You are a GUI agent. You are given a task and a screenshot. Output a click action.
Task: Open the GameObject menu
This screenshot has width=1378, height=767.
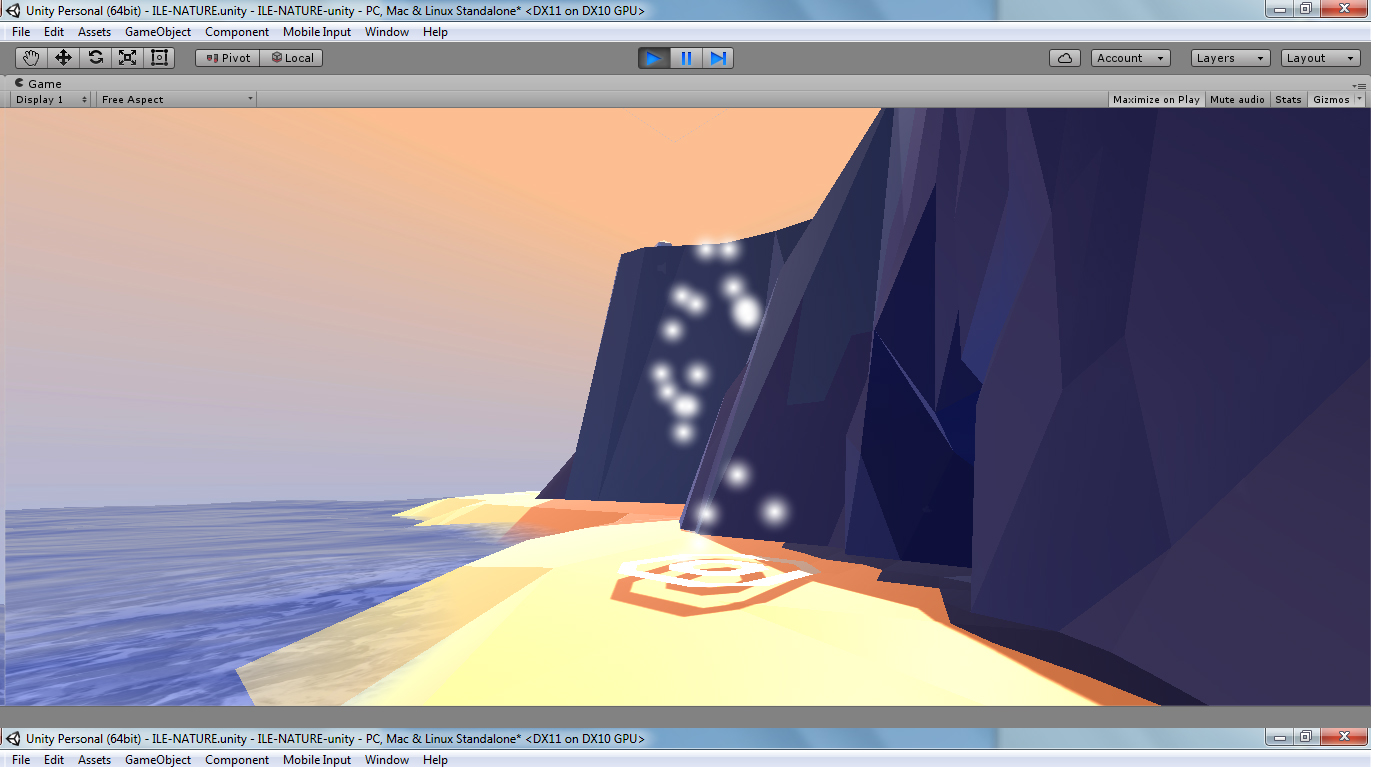point(158,32)
